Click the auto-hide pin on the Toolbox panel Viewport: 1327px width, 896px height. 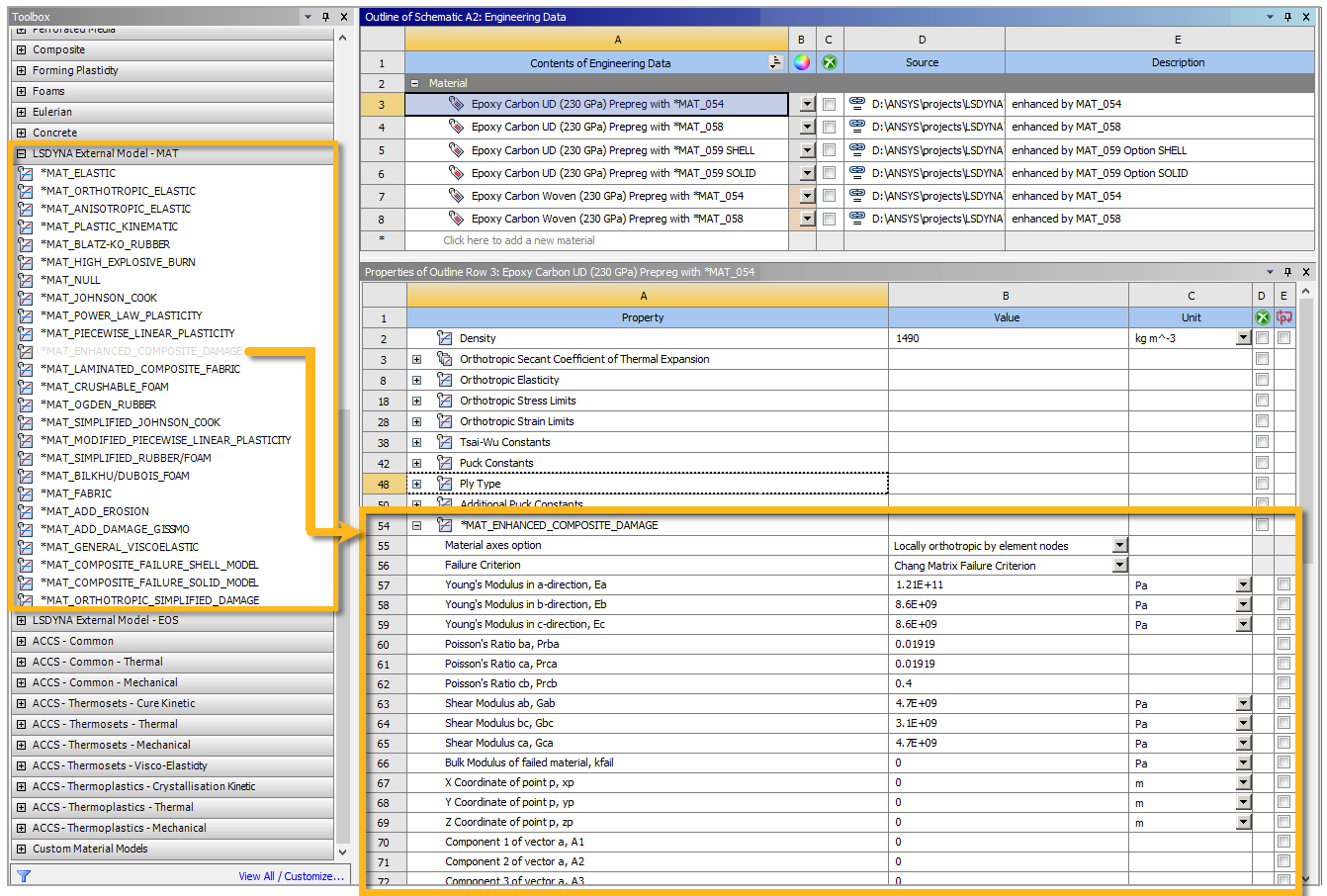tap(325, 16)
